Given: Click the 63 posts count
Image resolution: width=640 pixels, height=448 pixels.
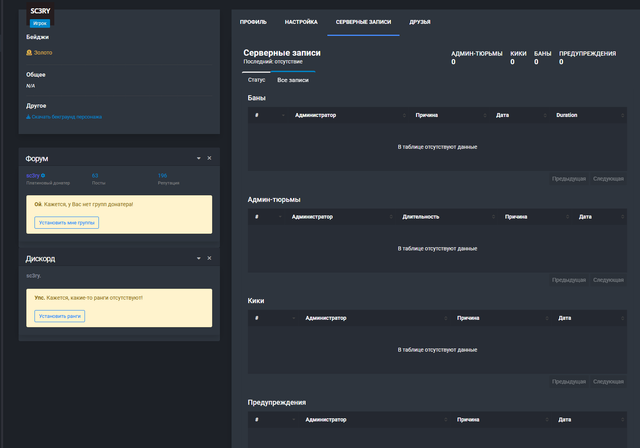Looking at the screenshot, I should [95, 175].
